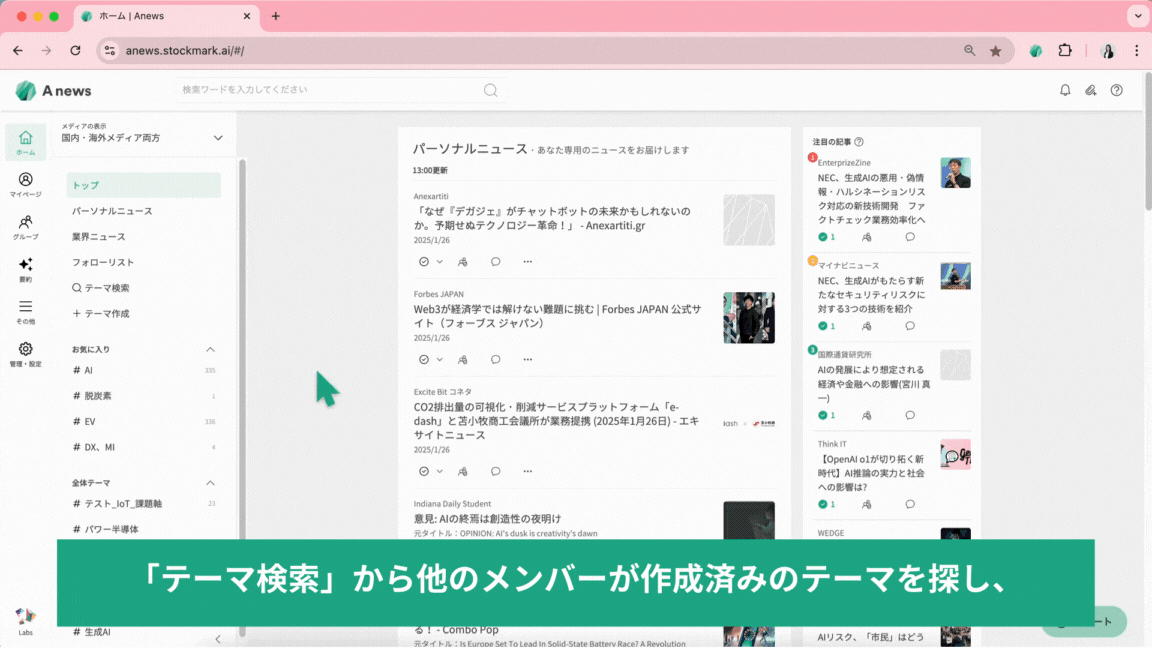Toggle the check mark on the EnterprizeZine featured article
Viewport: 1152px width, 648px height.
(x=823, y=237)
